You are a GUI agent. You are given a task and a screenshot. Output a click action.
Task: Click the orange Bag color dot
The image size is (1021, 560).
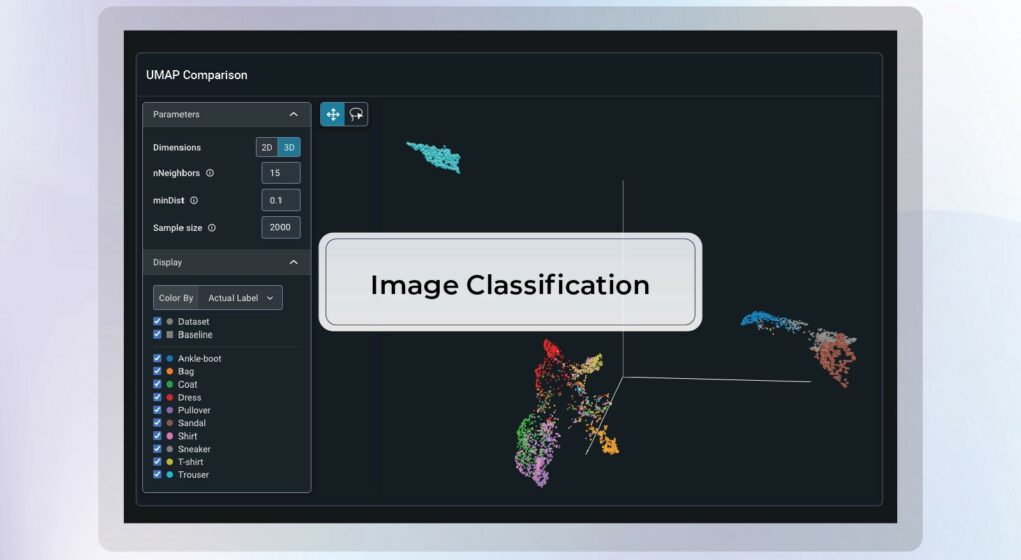[170, 371]
